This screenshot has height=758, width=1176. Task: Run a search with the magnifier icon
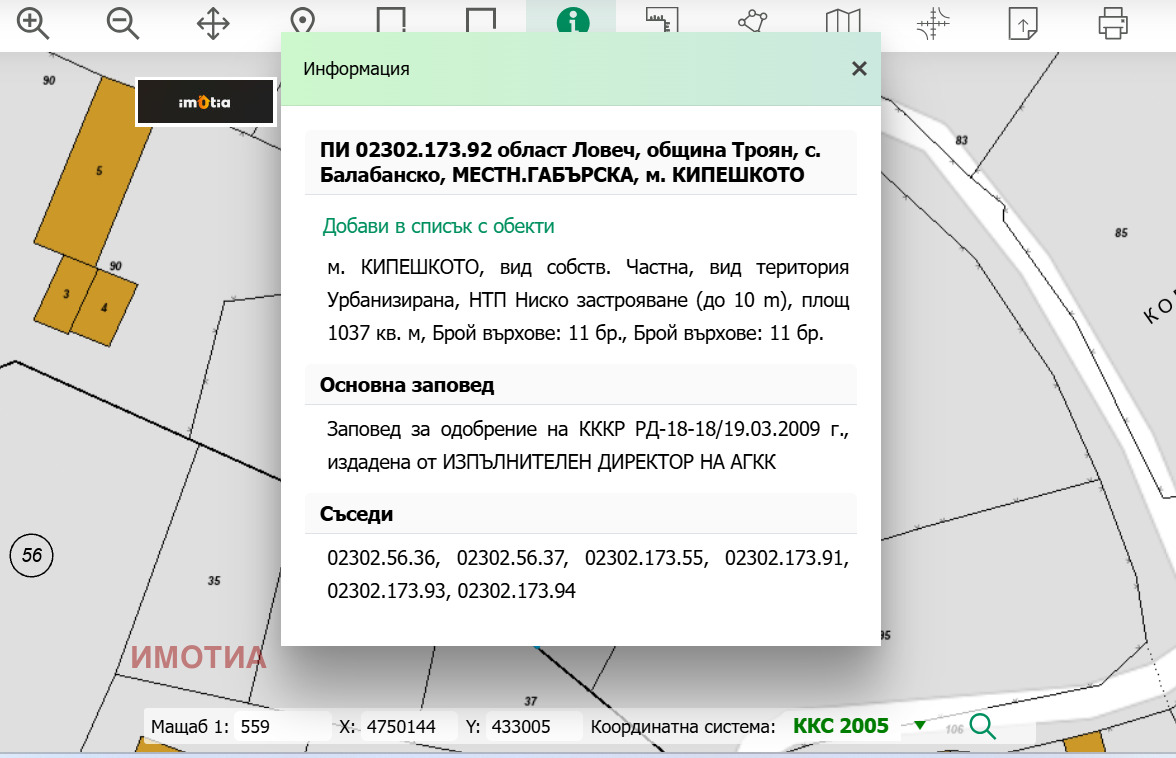point(981,726)
